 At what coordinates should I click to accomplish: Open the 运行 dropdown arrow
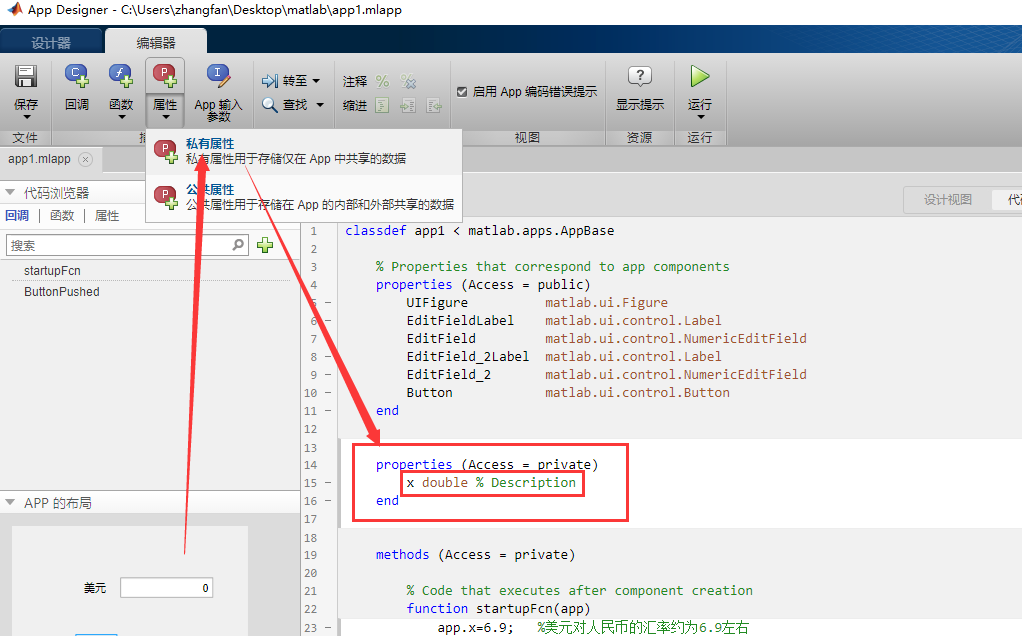[x=701, y=118]
